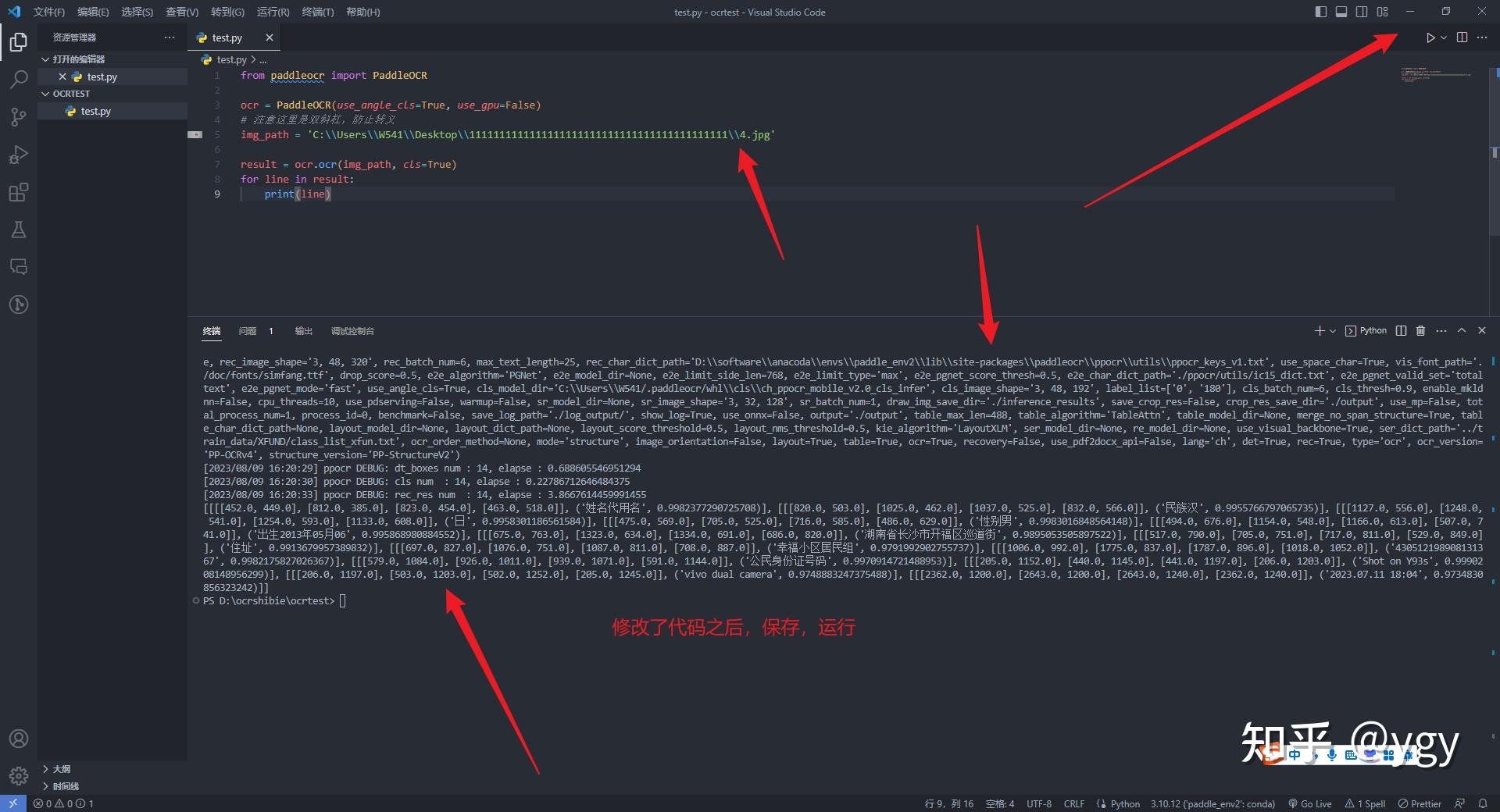Image resolution: width=1500 pixels, height=812 pixels.
Task: Open the remote window indicator in status bar
Action: [x=12, y=803]
